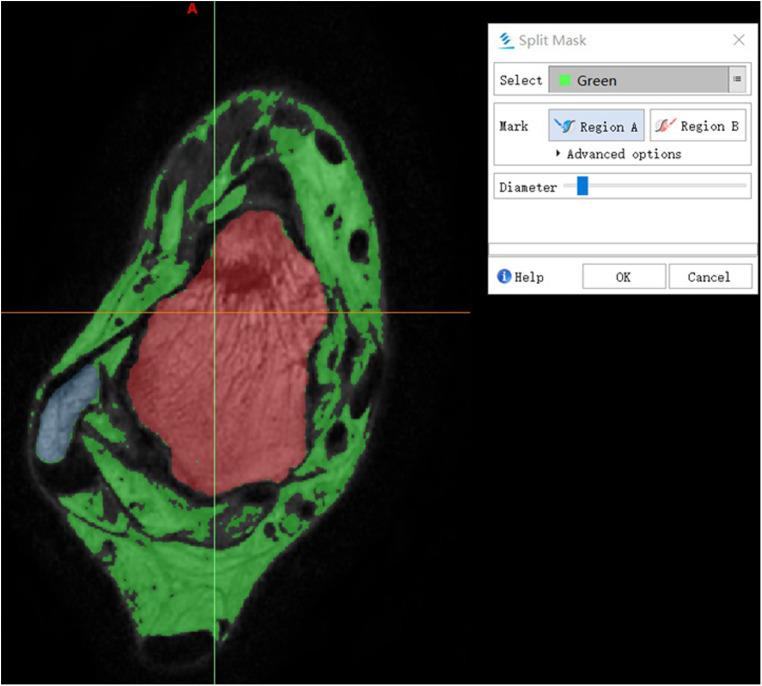Close the Split Mask dialog
This screenshot has height=686, width=762.
739,40
